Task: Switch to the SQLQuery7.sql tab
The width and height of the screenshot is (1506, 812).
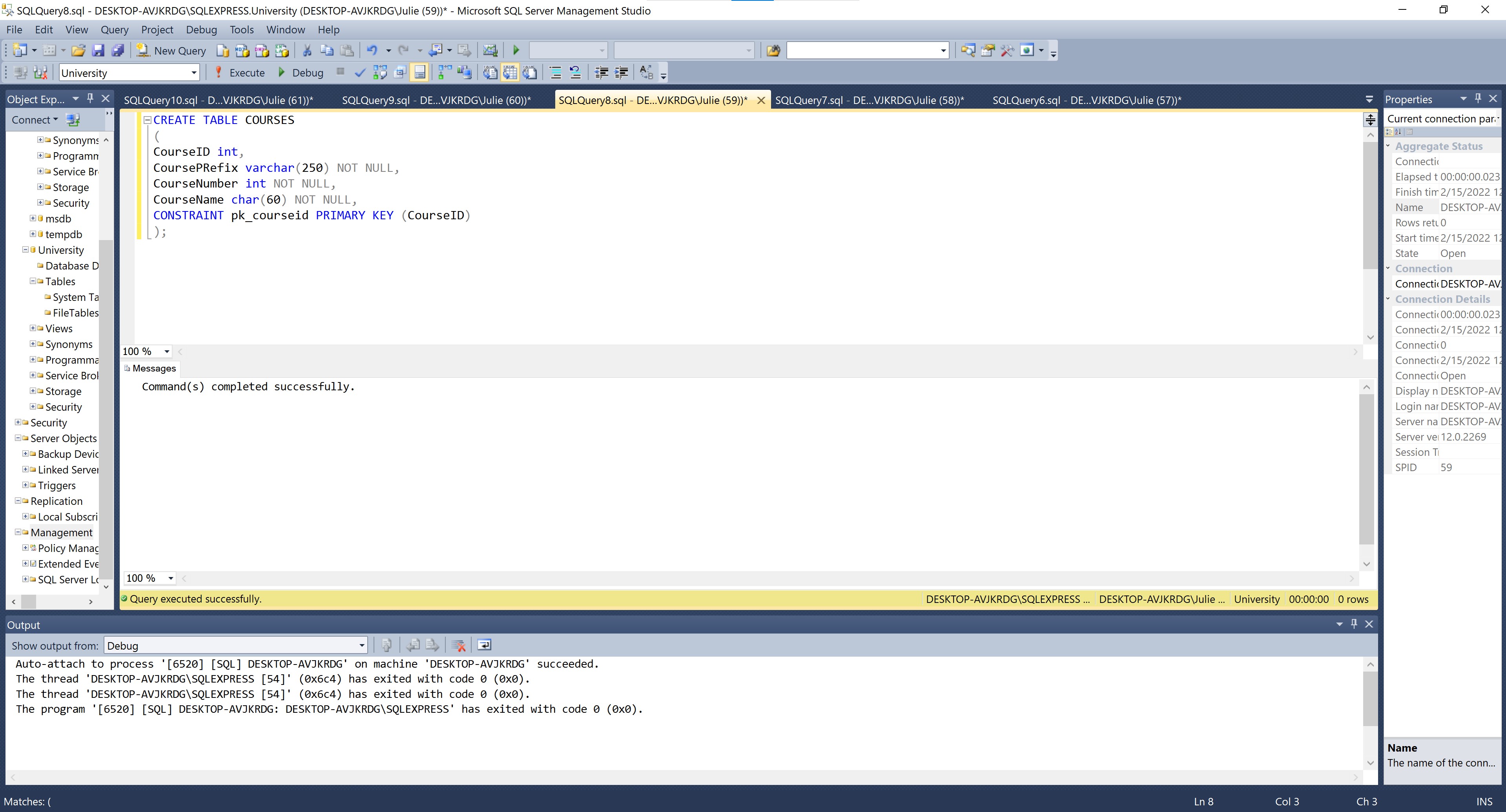Action: 869,100
